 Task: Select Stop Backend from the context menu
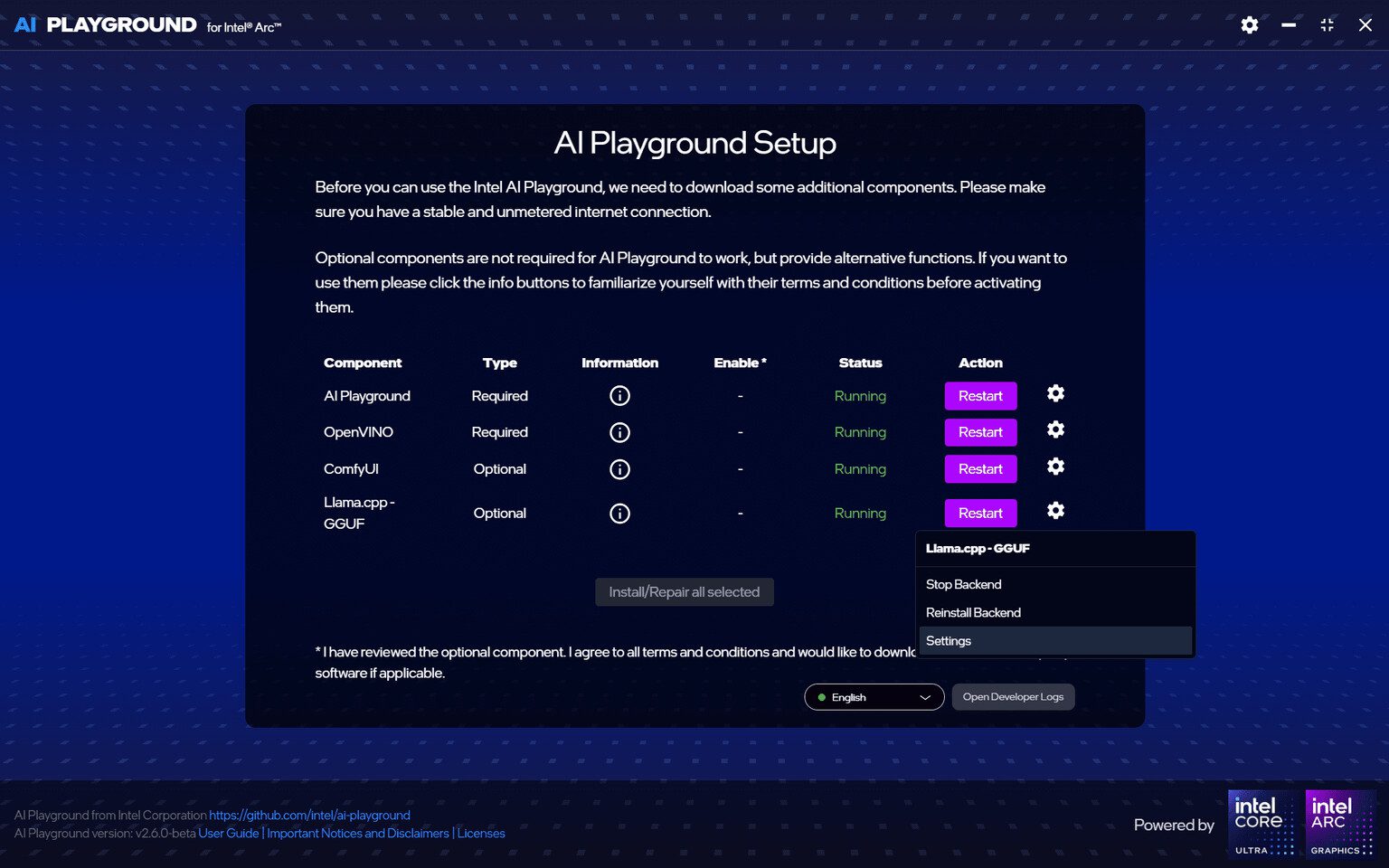pyautogui.click(x=963, y=584)
